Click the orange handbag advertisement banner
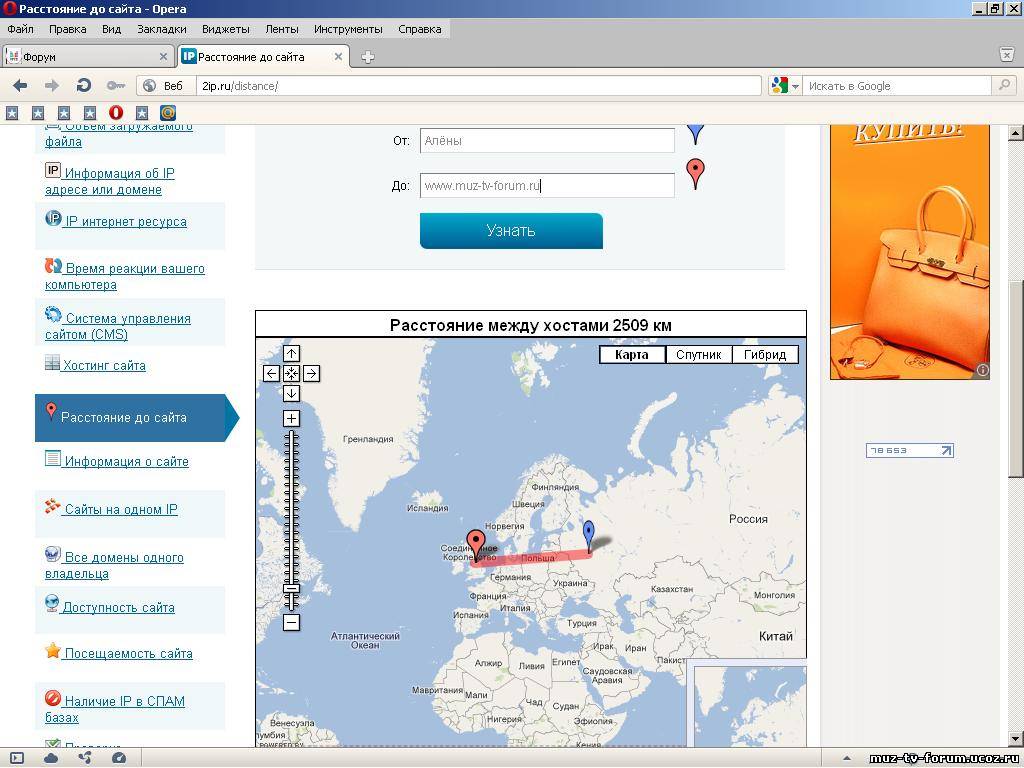 910,252
